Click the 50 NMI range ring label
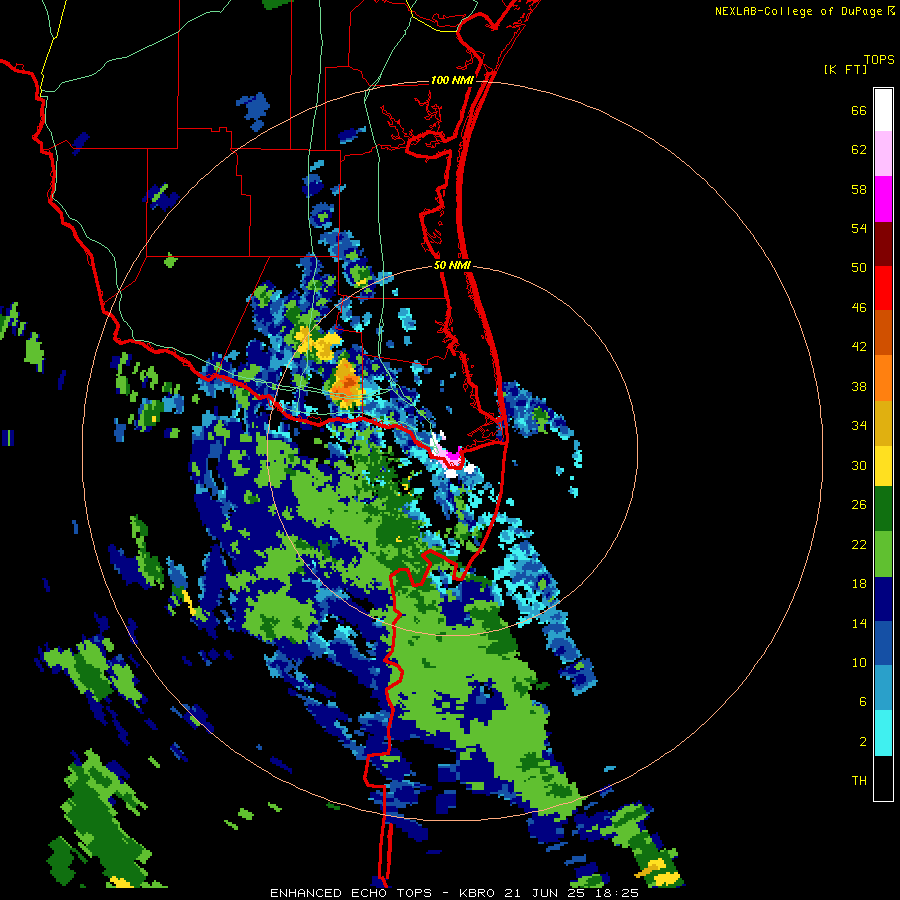The width and height of the screenshot is (900, 900). (452, 265)
